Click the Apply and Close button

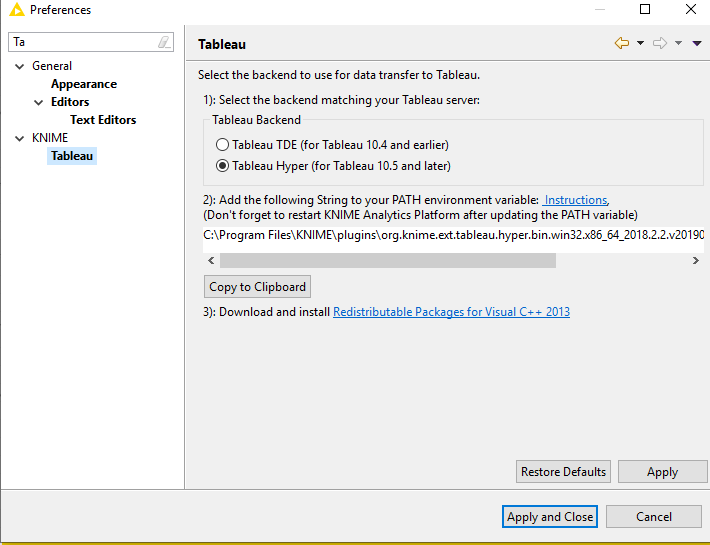tap(550, 517)
